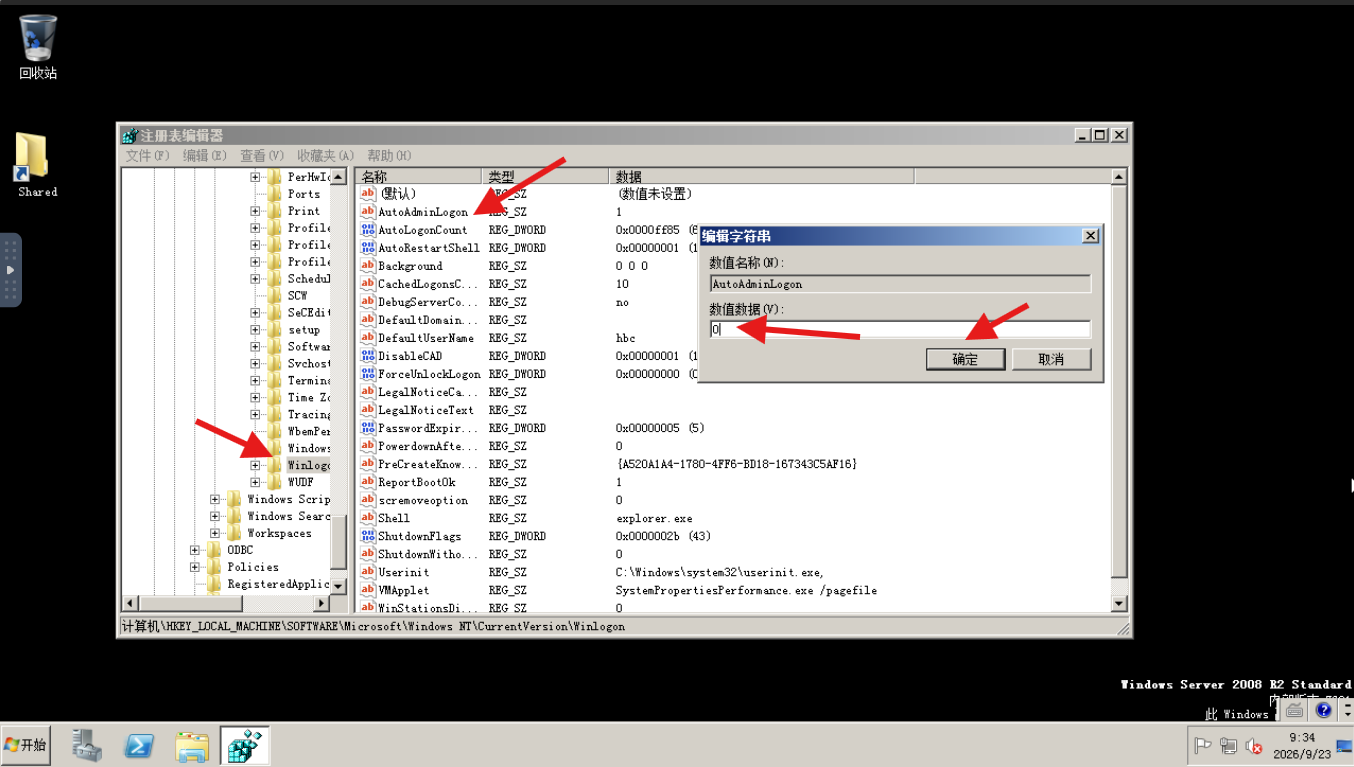
Task: Click values list scrollbar down arrow
Action: point(1119,604)
